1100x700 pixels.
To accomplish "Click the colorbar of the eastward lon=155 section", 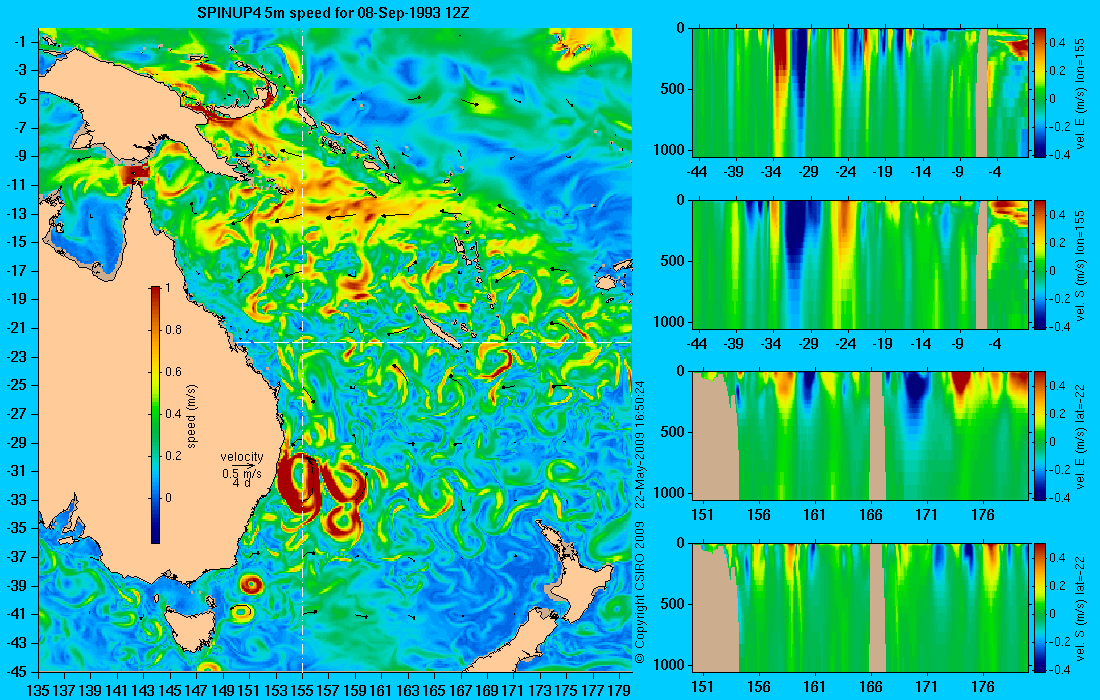I will 1040,93.
